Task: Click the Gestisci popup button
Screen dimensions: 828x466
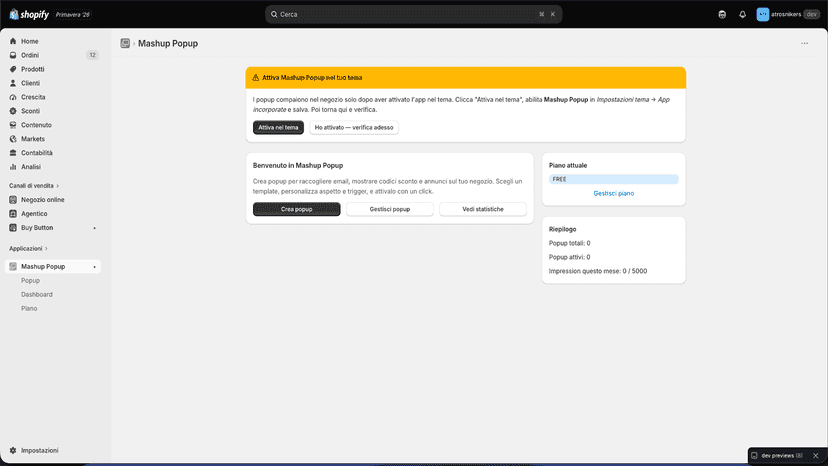Action: pyautogui.click(x=390, y=209)
